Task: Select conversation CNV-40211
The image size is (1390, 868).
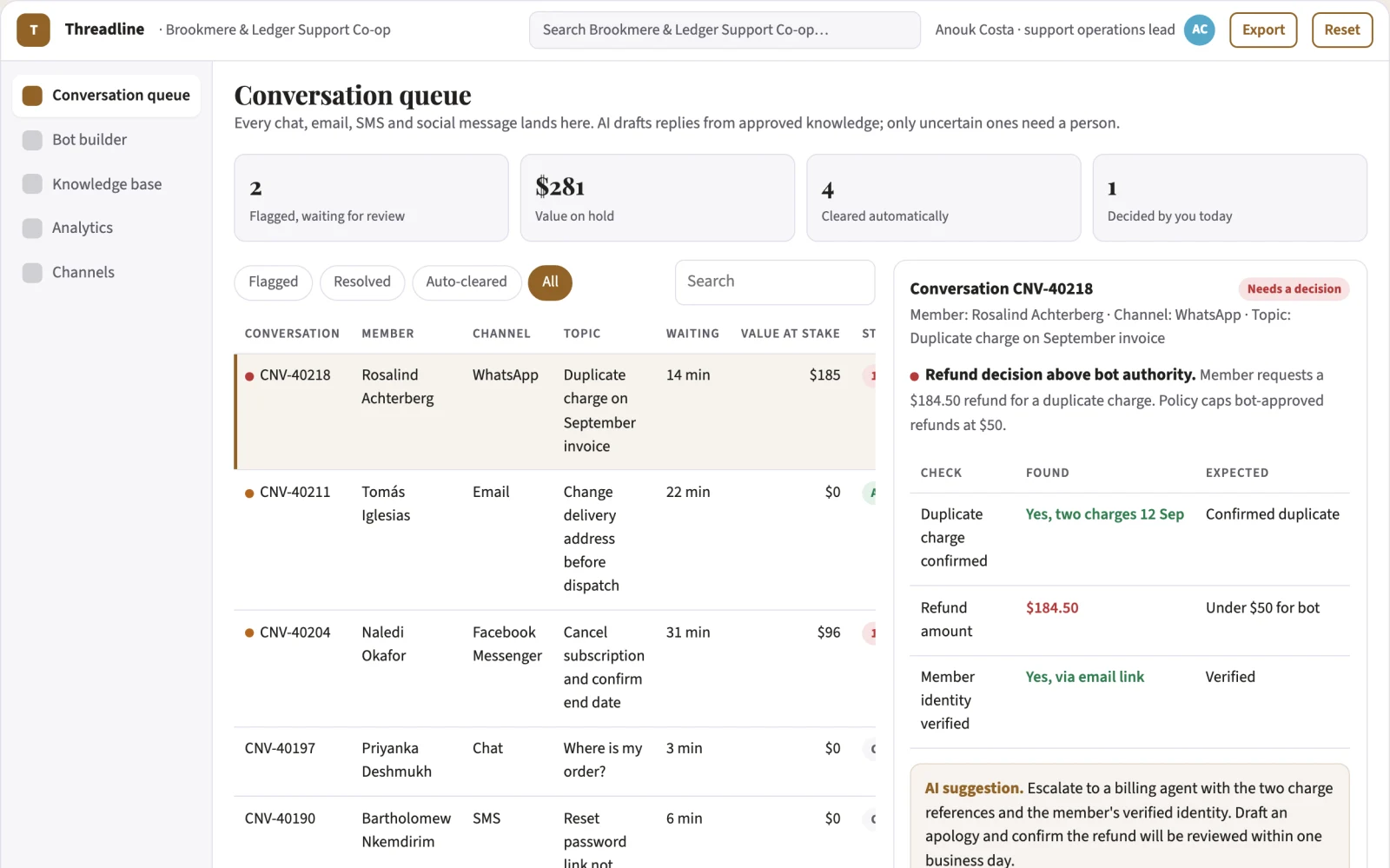Action: [x=555, y=540]
